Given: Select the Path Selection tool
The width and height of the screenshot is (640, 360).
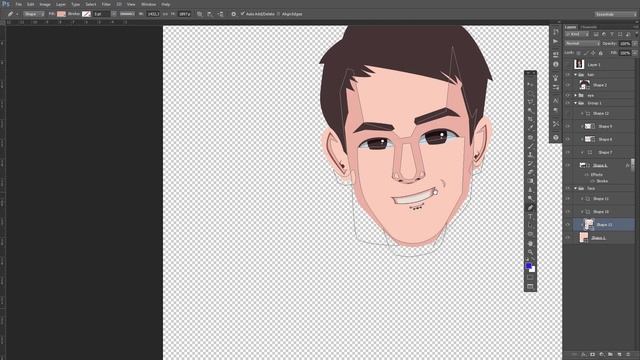Looking at the screenshot, I should point(530,225).
